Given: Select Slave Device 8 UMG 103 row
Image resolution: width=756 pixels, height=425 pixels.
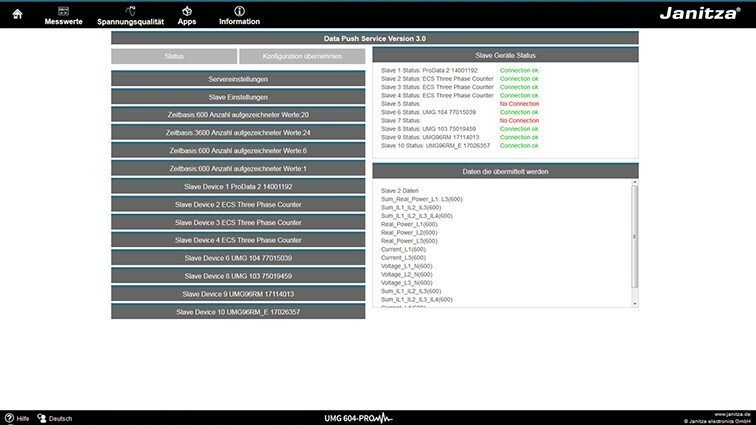Looking at the screenshot, I should (x=238, y=276).
